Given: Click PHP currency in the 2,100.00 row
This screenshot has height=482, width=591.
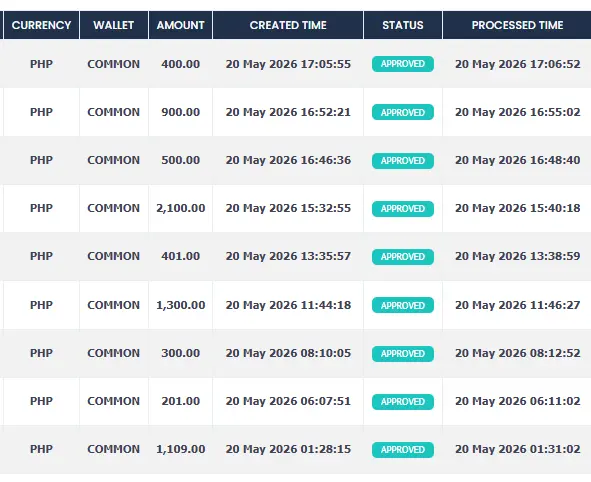Looking at the screenshot, I should click(41, 208).
